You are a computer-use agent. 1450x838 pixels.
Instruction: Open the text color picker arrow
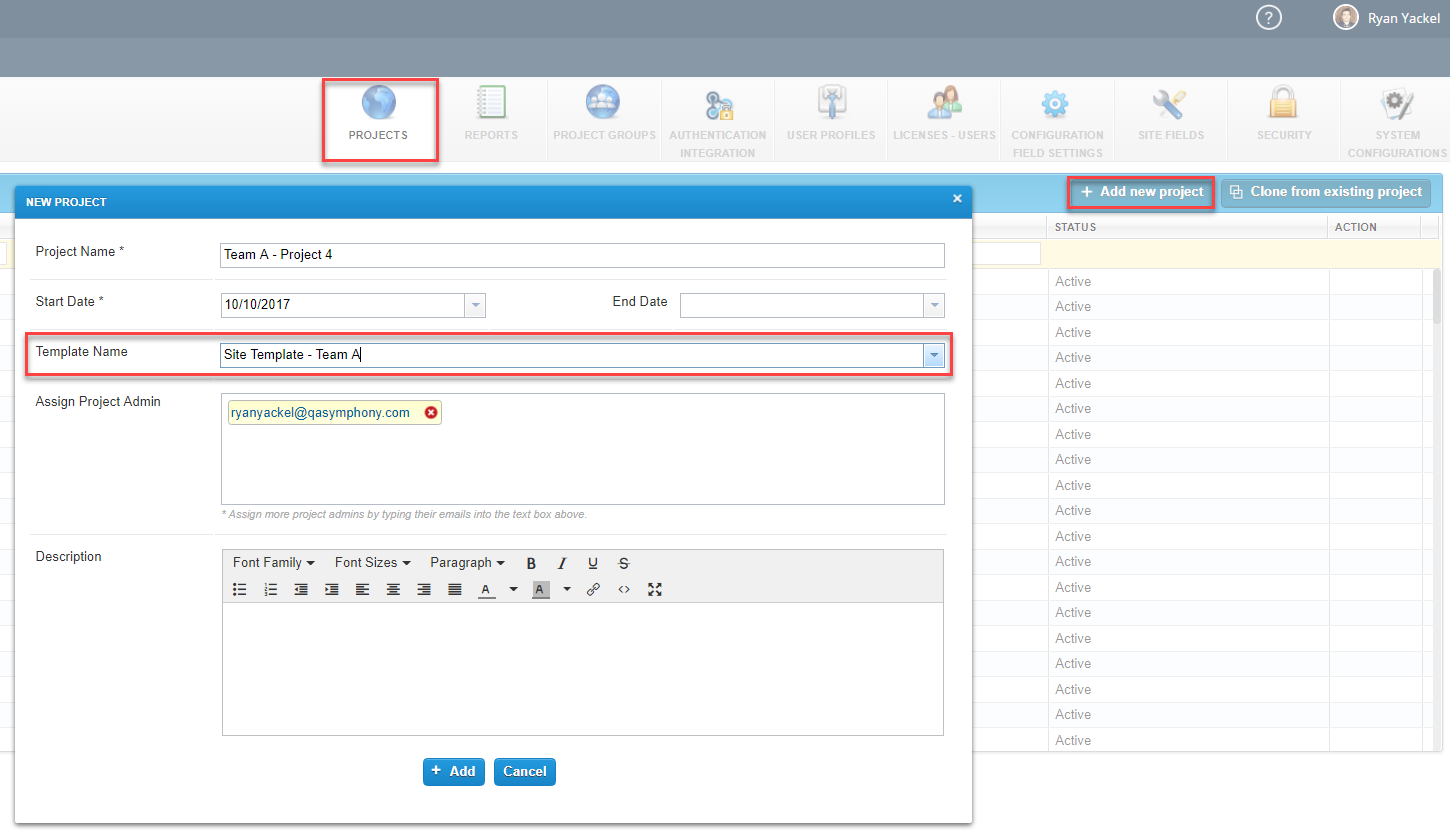click(x=513, y=590)
